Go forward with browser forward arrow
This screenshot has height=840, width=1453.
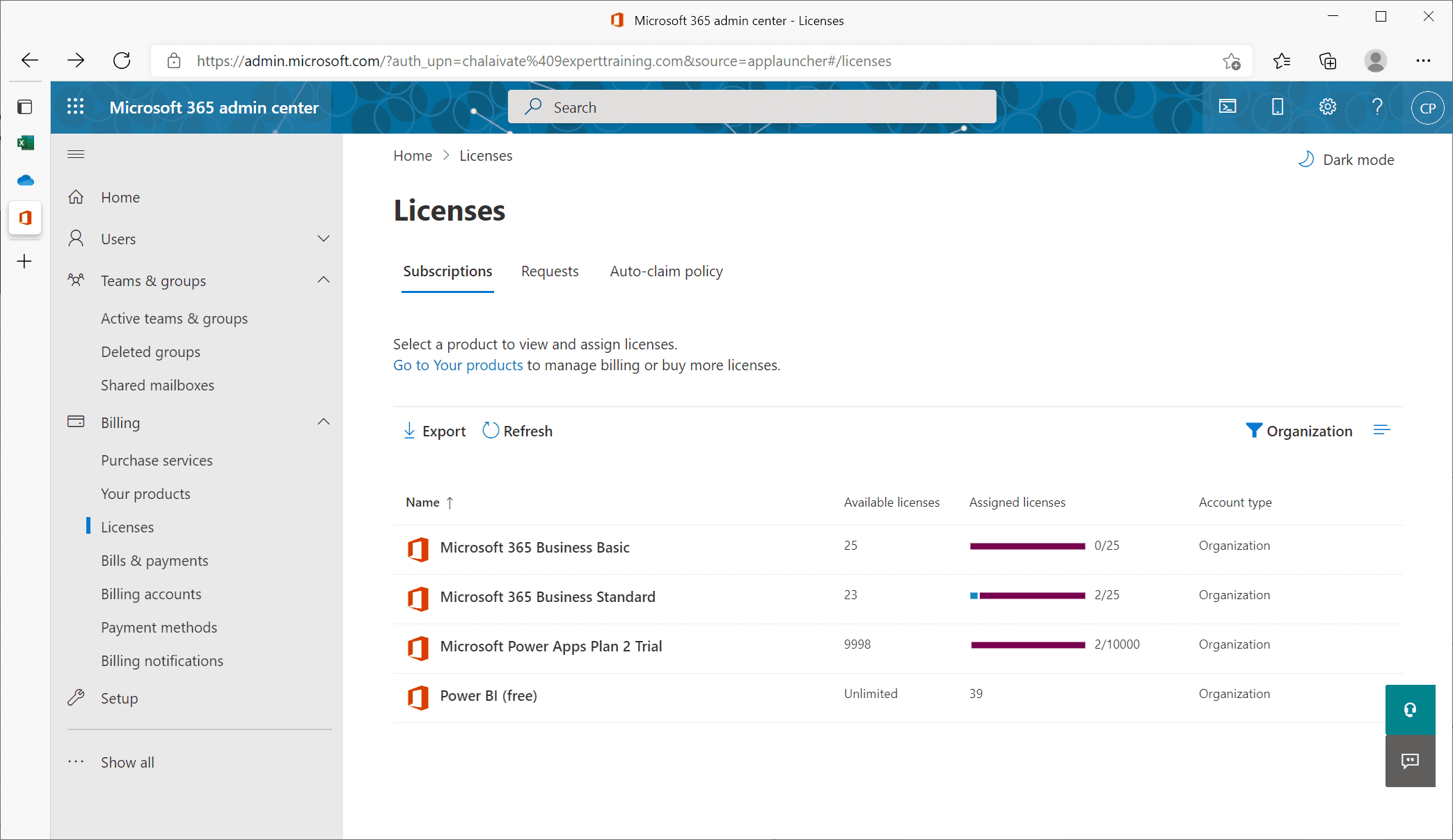(x=76, y=61)
